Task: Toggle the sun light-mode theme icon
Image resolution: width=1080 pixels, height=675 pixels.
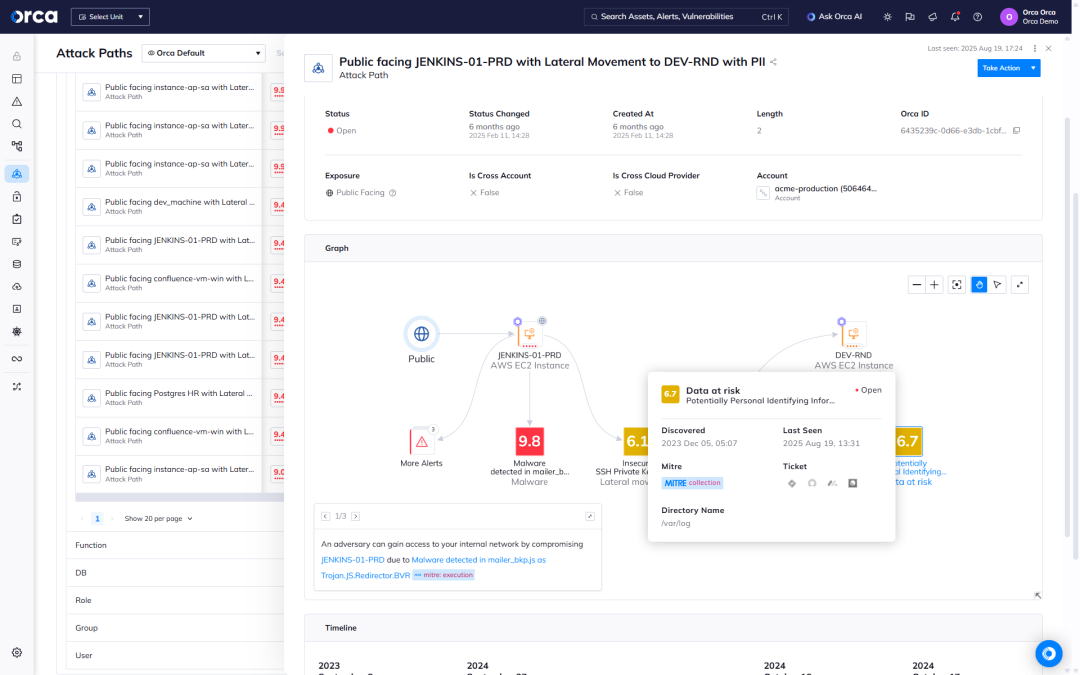Action: (x=887, y=17)
